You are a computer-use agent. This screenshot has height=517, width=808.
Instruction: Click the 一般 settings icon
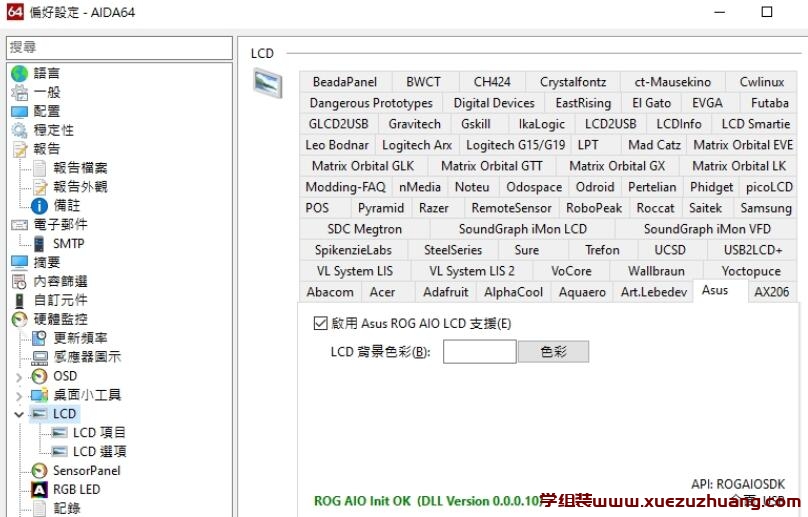pos(19,93)
